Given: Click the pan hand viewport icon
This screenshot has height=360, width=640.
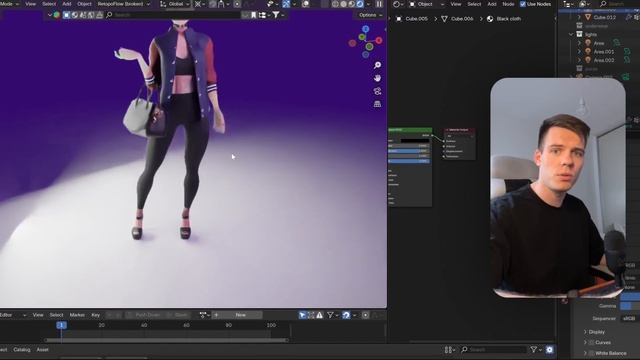Looking at the screenshot, I should point(378,78).
